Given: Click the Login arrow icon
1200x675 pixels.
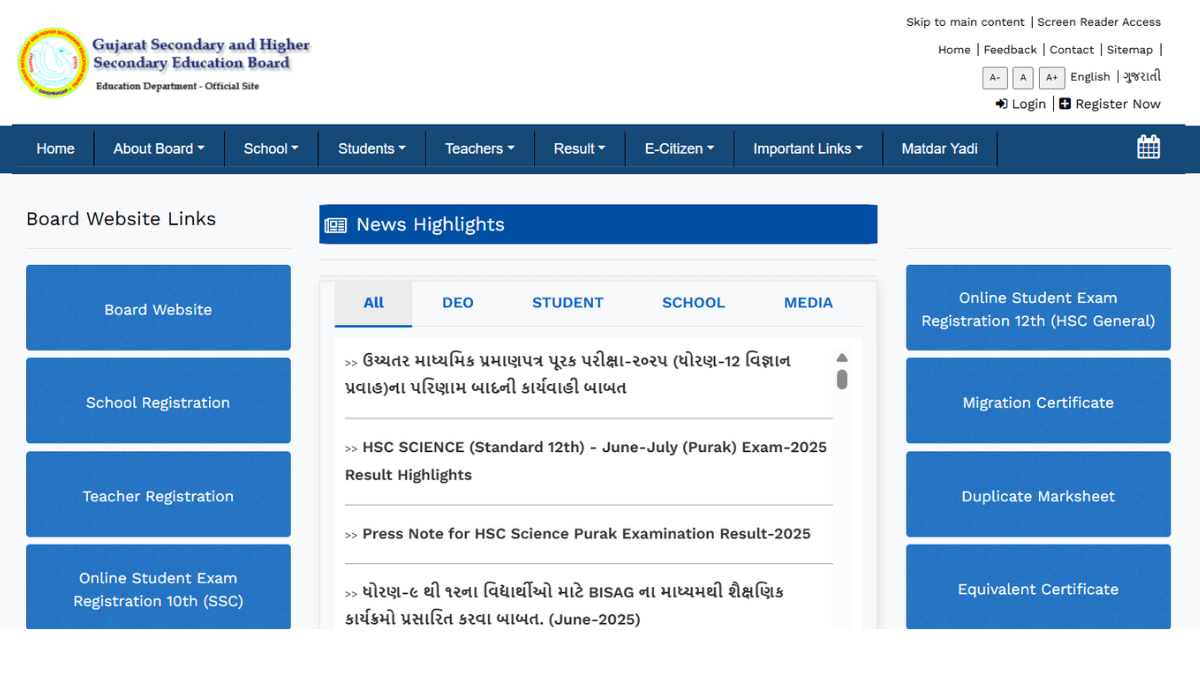Looking at the screenshot, I should (1000, 103).
